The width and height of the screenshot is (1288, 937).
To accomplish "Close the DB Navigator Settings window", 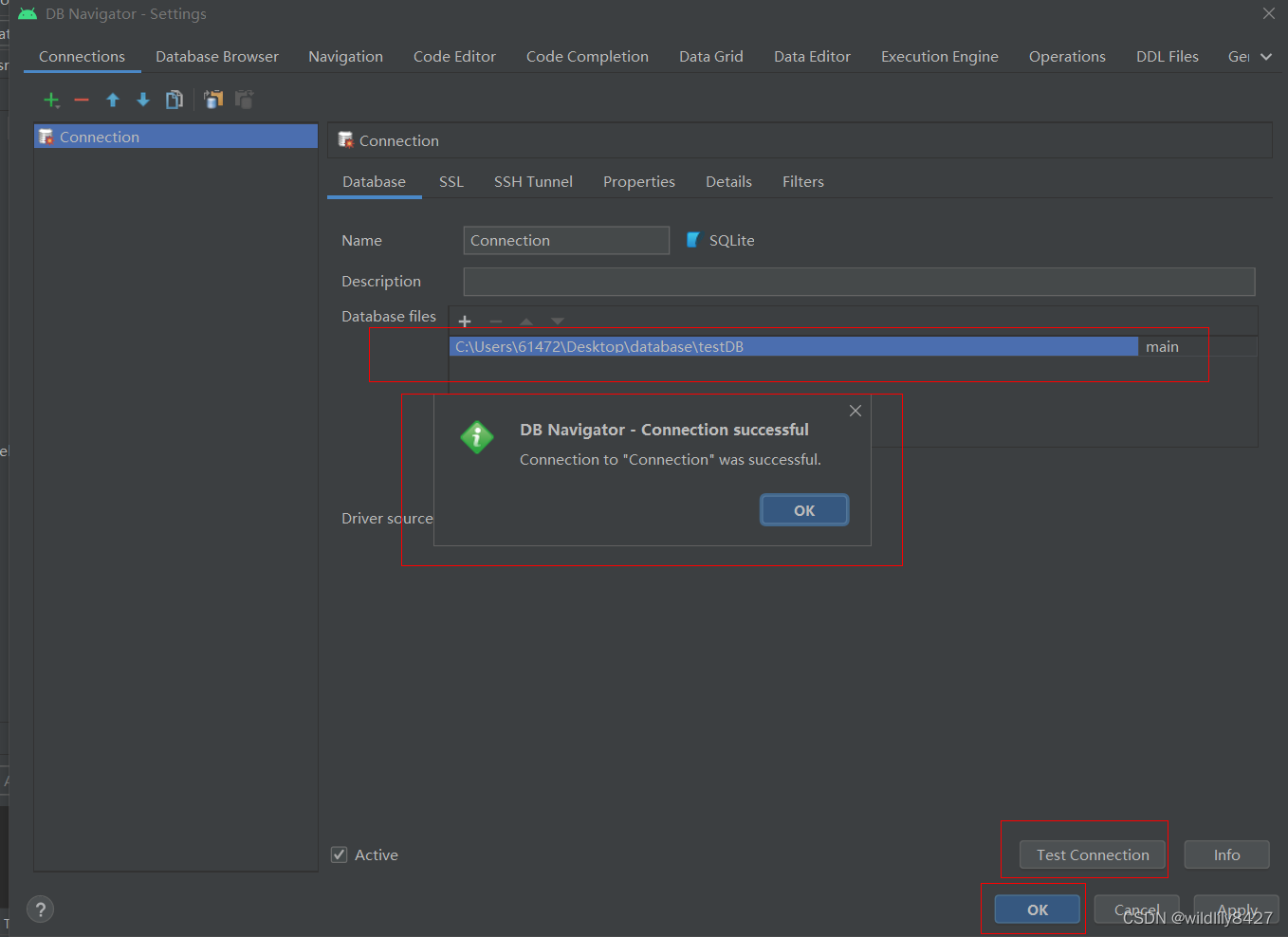I will (1269, 13).
